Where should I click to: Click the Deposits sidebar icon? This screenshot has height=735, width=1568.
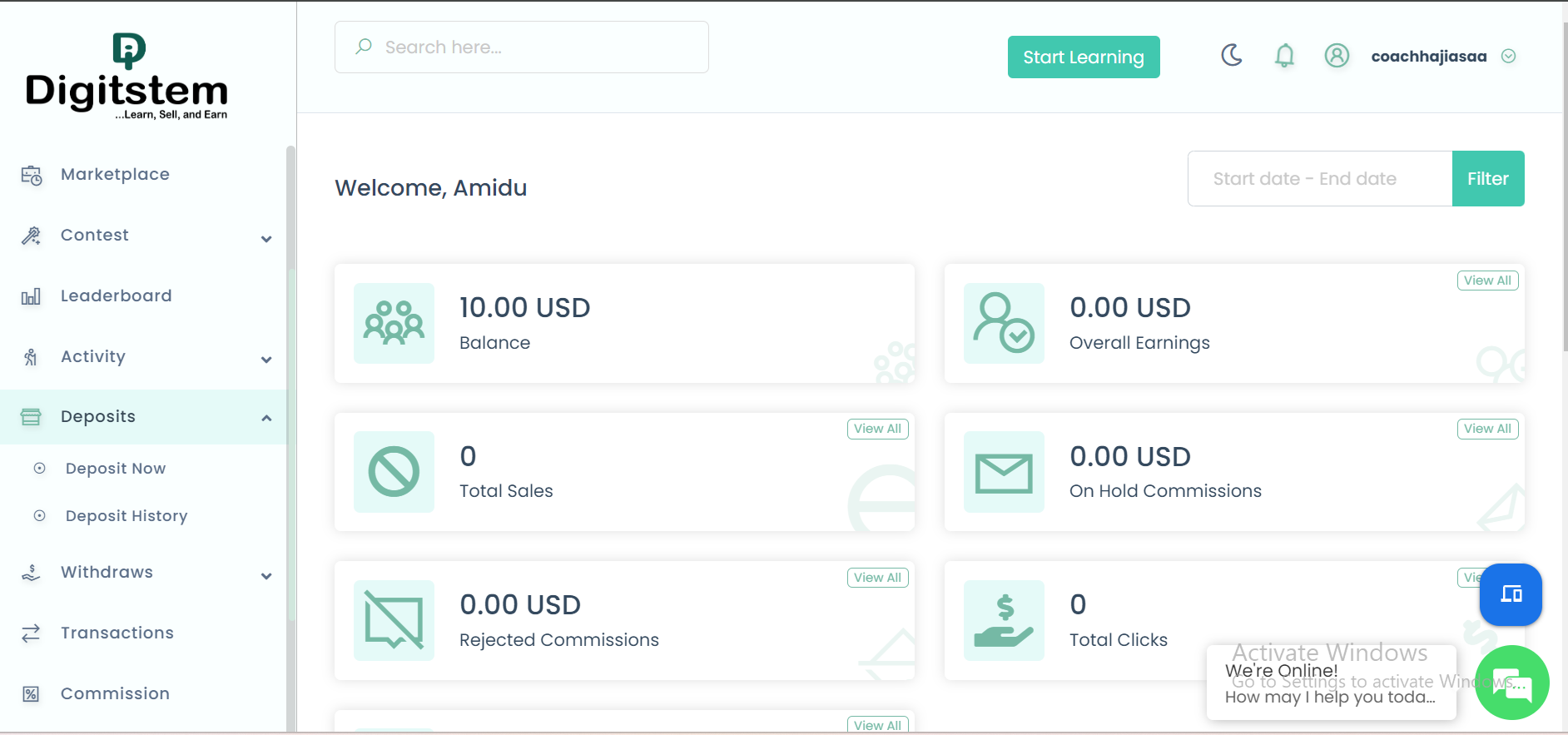pyautogui.click(x=31, y=417)
